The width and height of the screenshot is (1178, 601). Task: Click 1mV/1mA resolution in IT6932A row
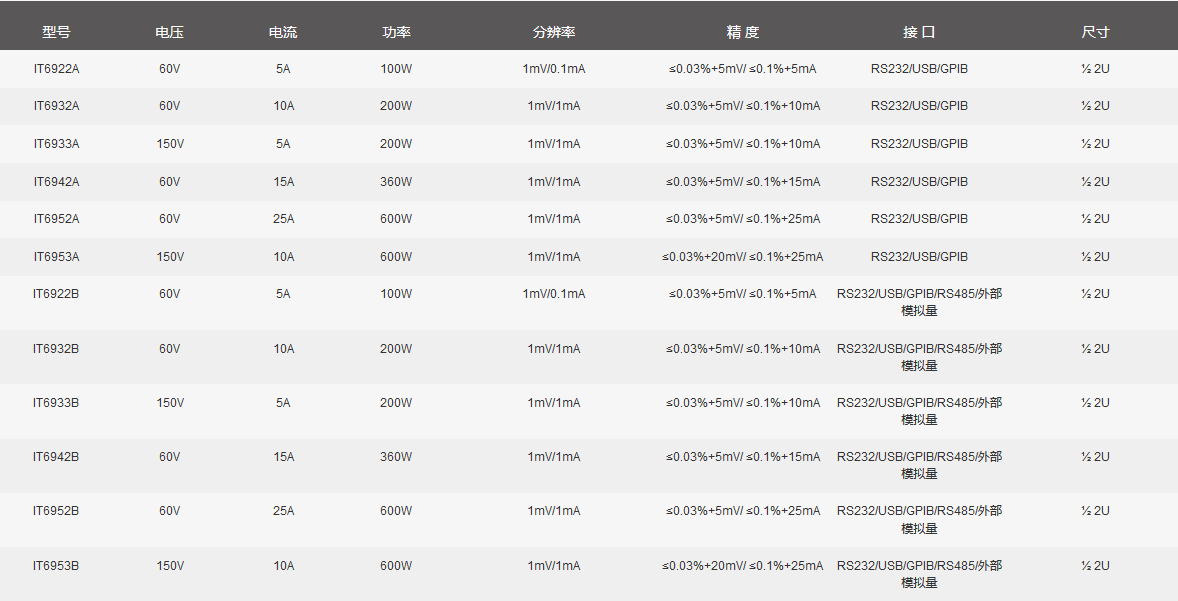click(554, 106)
